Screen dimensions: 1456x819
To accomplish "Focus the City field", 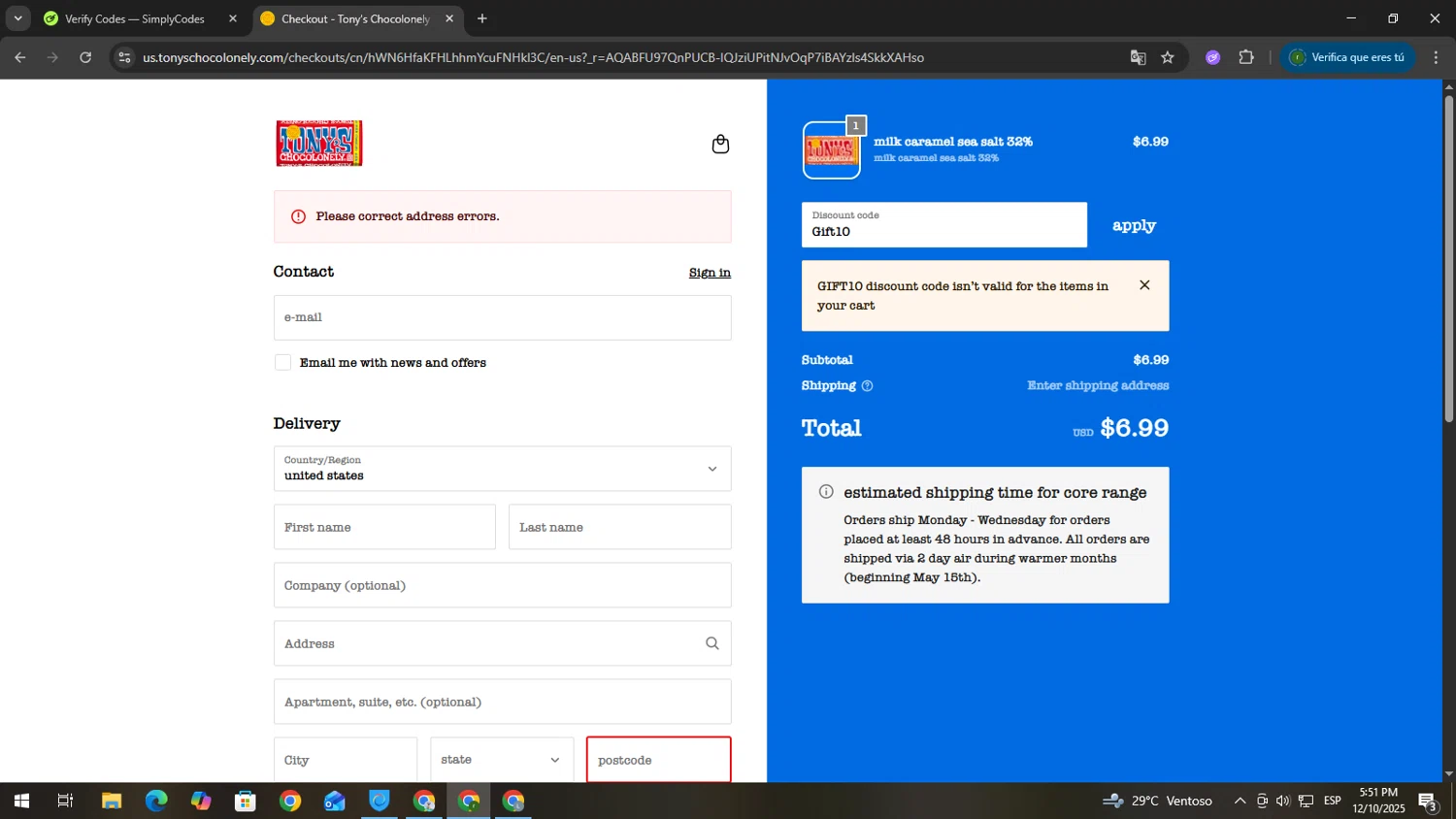I will pyautogui.click(x=346, y=760).
